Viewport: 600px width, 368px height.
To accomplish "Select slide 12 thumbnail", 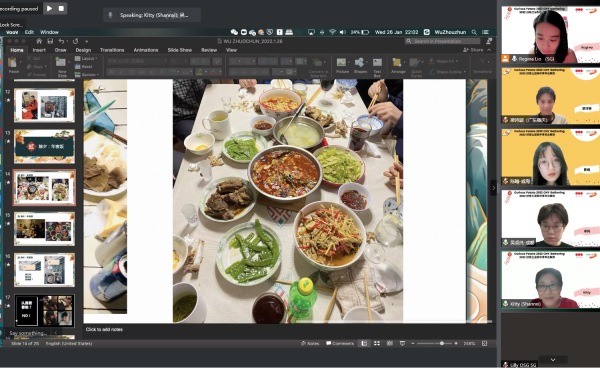I will [x=44, y=105].
